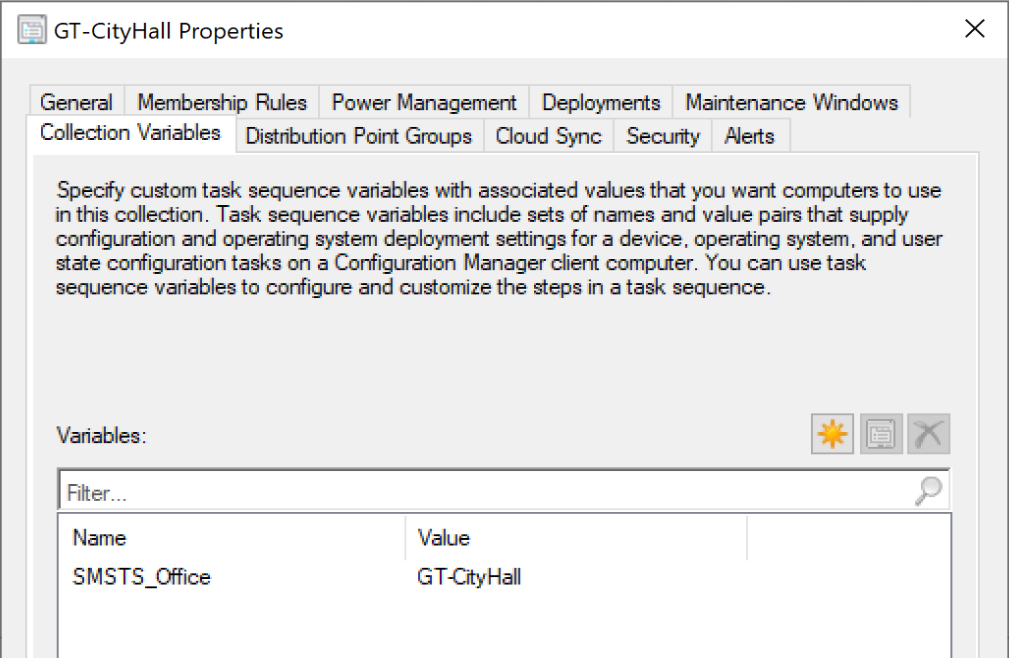This screenshot has width=1009, height=658.
Task: Click the variable Properties icon
Action: pyautogui.click(x=881, y=435)
